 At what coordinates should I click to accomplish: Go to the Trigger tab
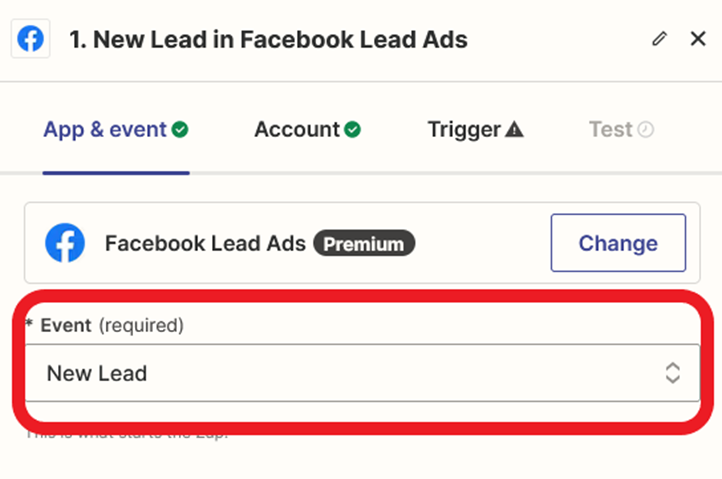point(464,130)
